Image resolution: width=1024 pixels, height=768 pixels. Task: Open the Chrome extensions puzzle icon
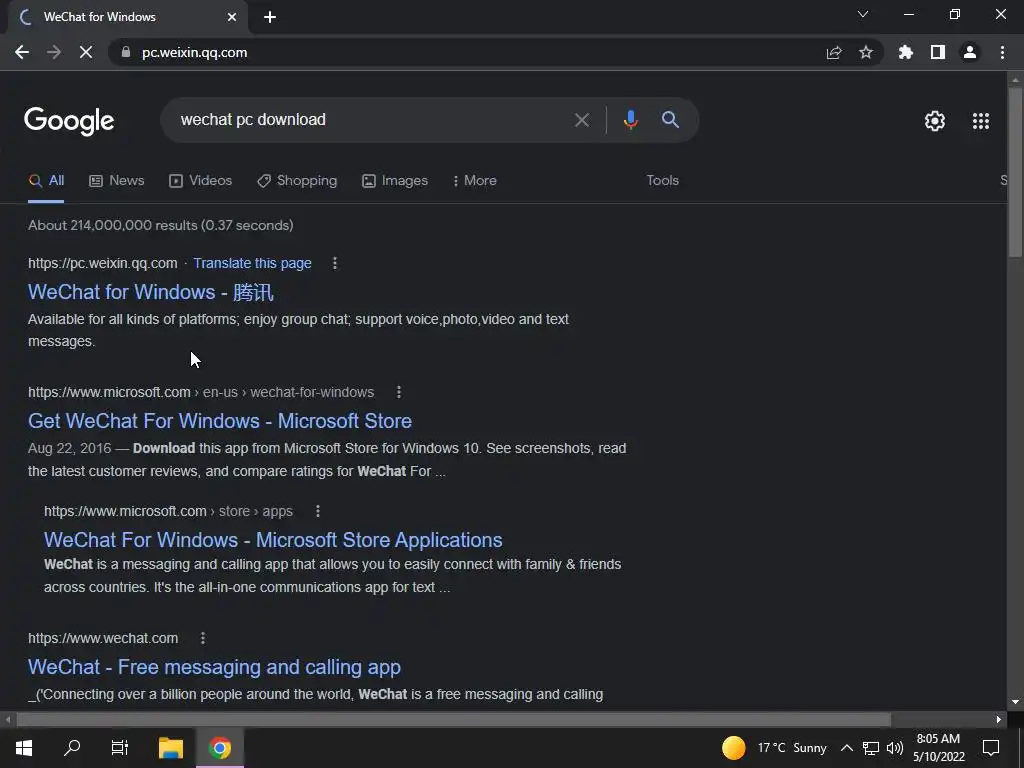[x=906, y=52]
